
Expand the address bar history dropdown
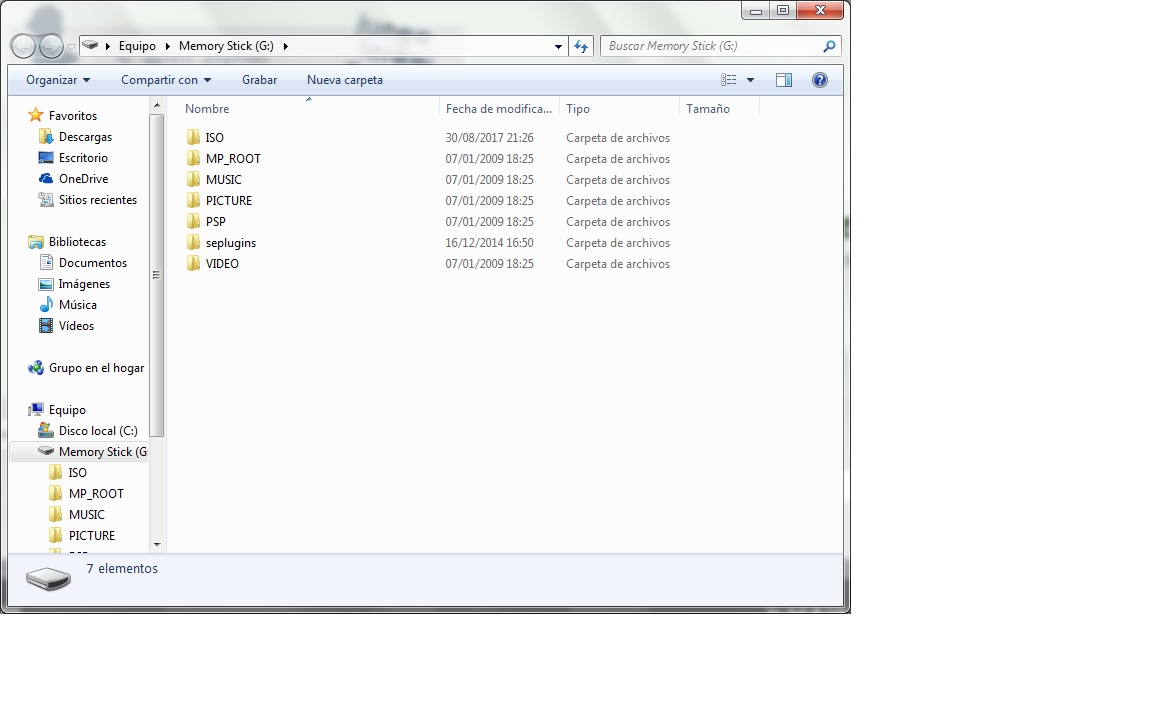pos(558,46)
